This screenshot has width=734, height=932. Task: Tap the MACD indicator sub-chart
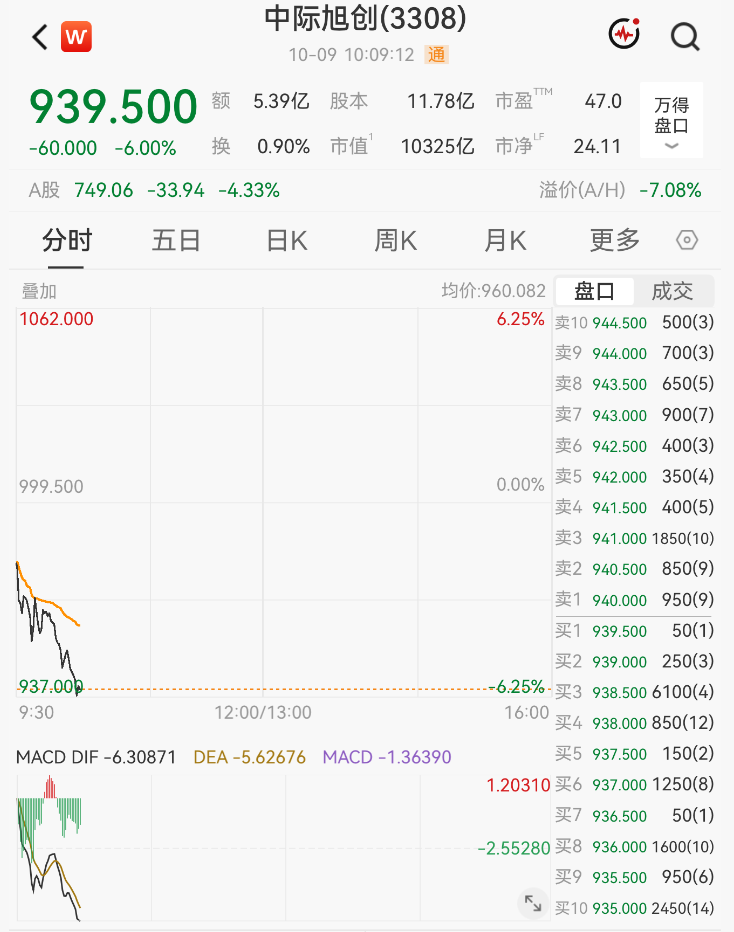pyautogui.click(x=283, y=848)
